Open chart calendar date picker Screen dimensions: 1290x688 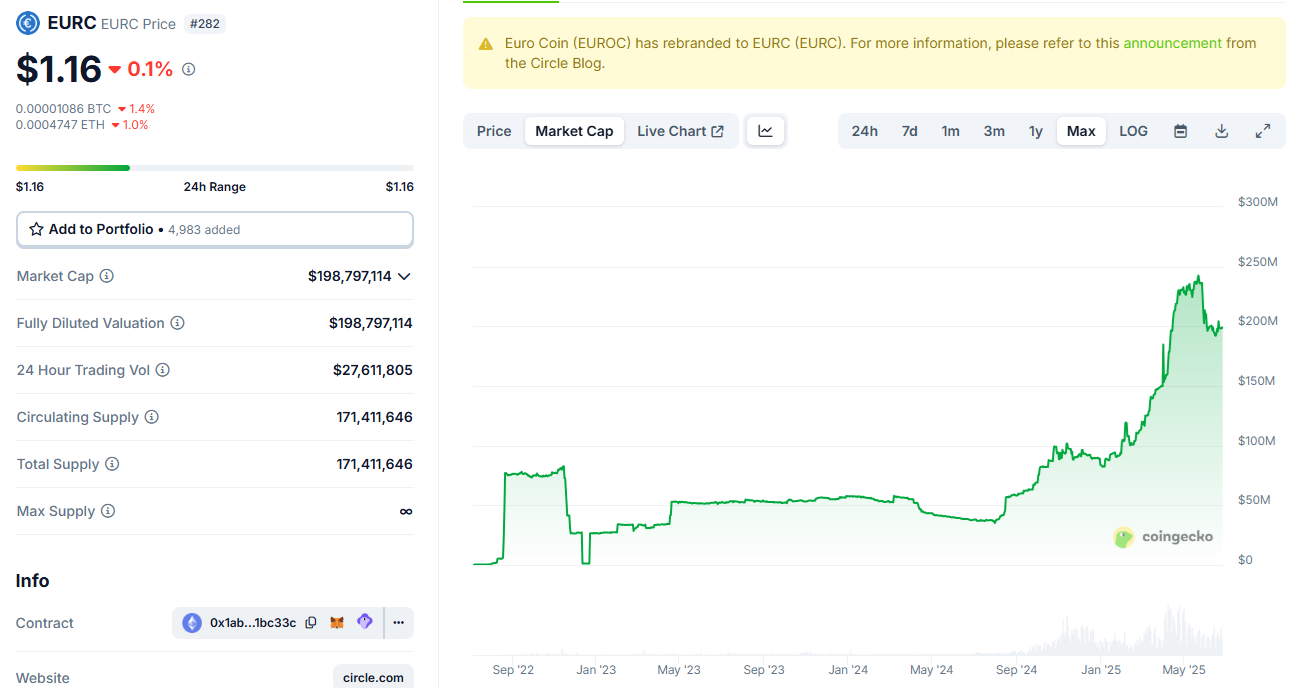(1180, 131)
